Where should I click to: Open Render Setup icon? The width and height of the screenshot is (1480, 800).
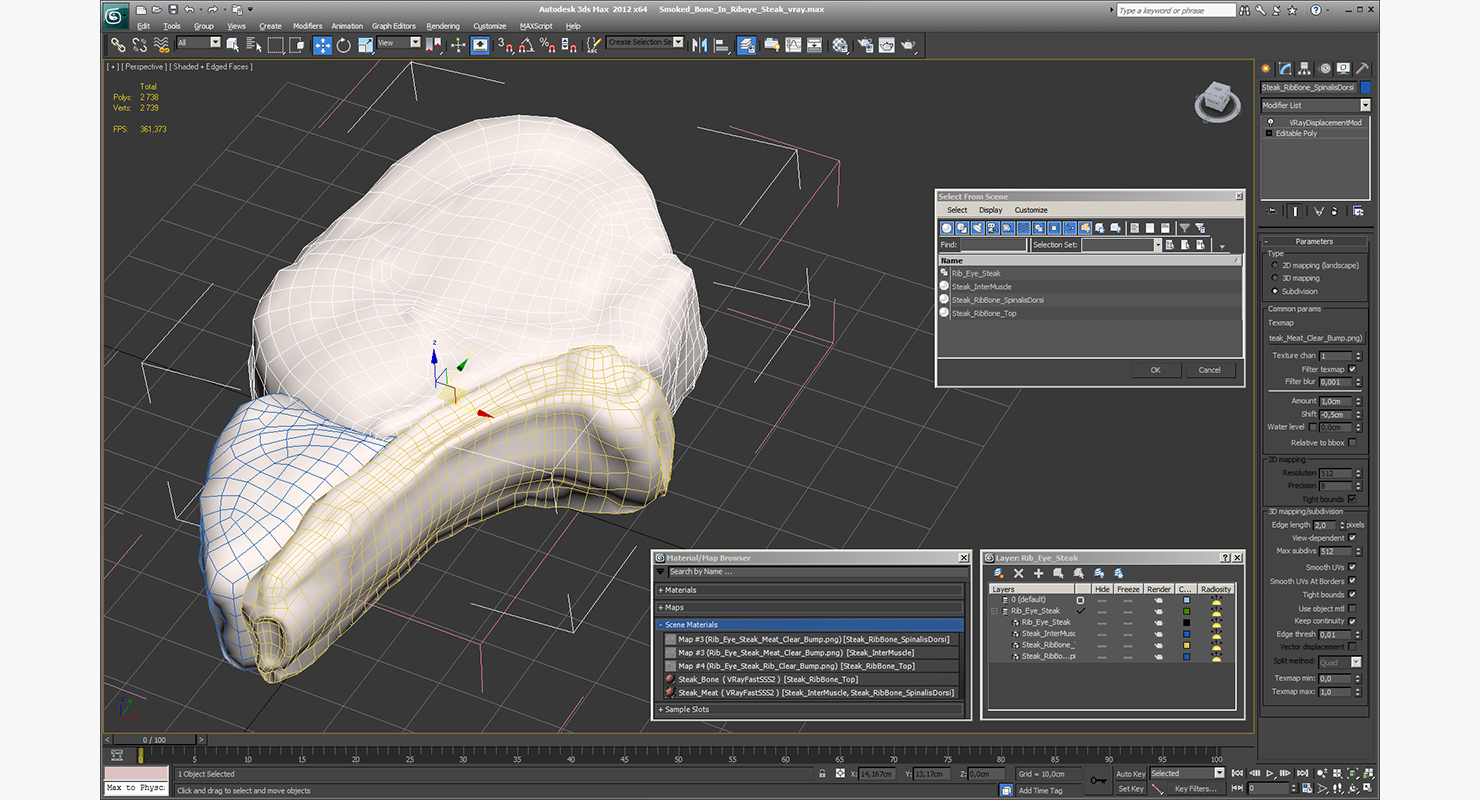tap(864, 45)
